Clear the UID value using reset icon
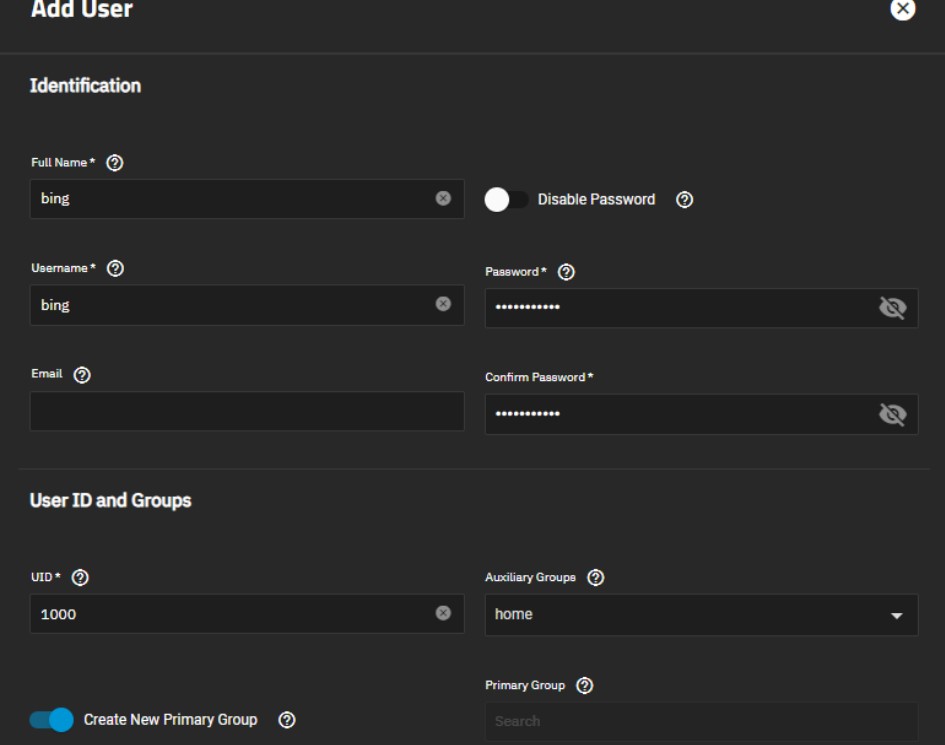The height and width of the screenshot is (745, 945). coord(443,613)
